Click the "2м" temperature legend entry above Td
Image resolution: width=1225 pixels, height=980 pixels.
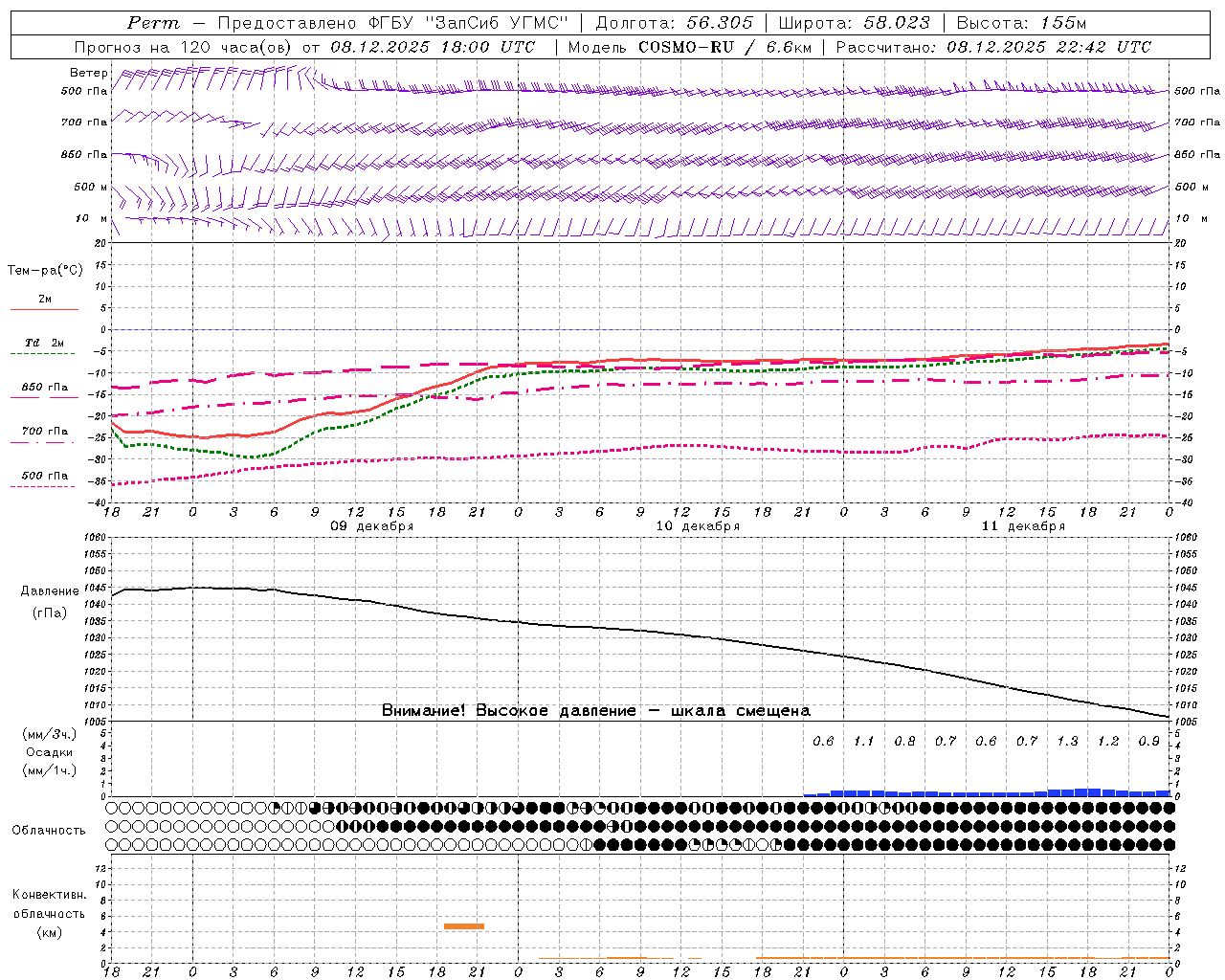pyautogui.click(x=45, y=300)
